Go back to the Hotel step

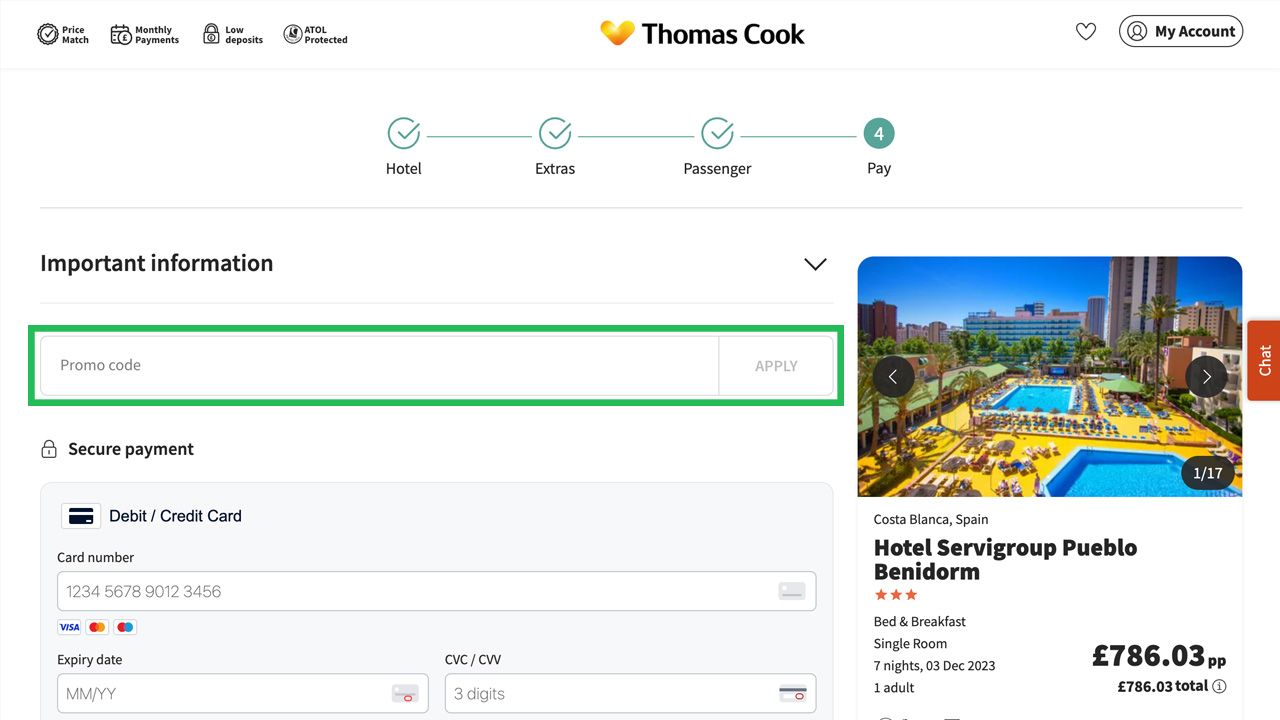coord(404,147)
